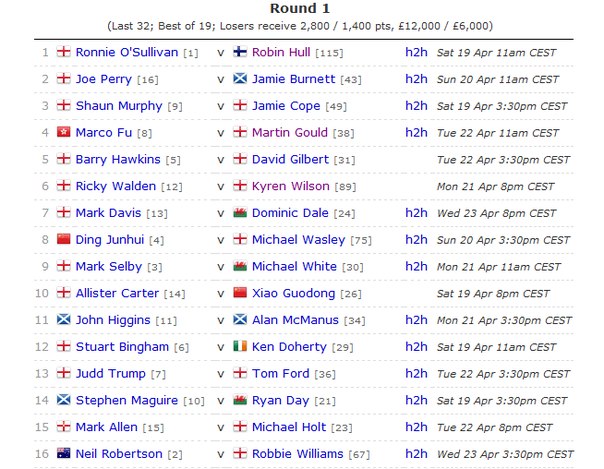Click the China flag next to Xiao Guodong
This screenshot has height=469, width=604.
(240, 292)
